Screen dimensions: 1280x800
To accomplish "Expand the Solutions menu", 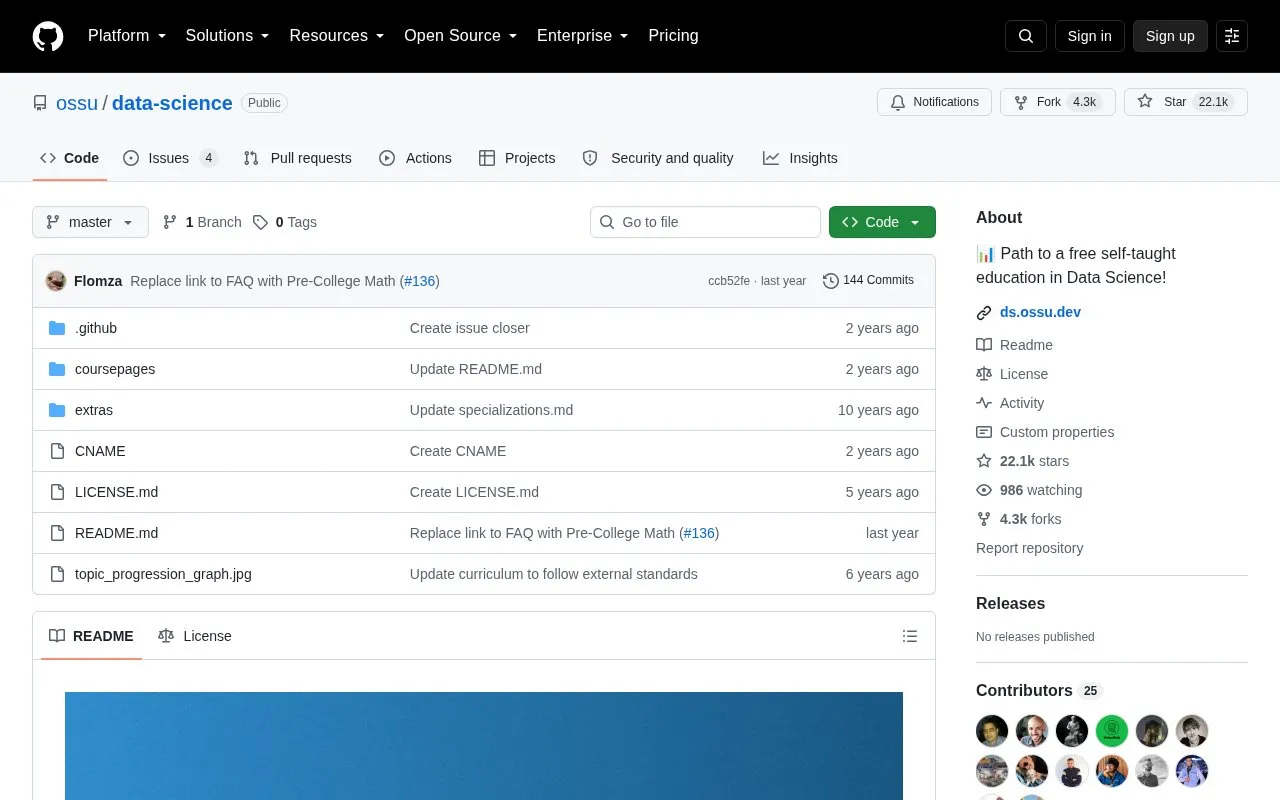I will [228, 36].
